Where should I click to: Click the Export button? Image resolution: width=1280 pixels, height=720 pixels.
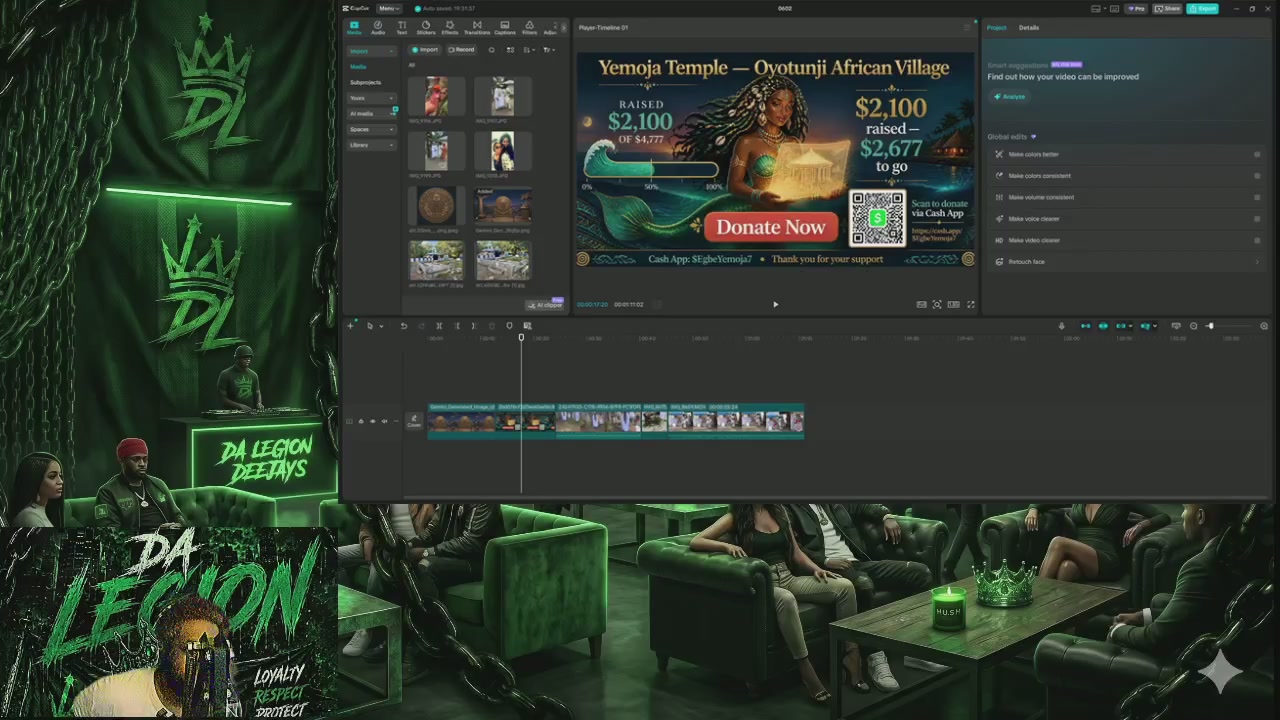pos(1203,9)
